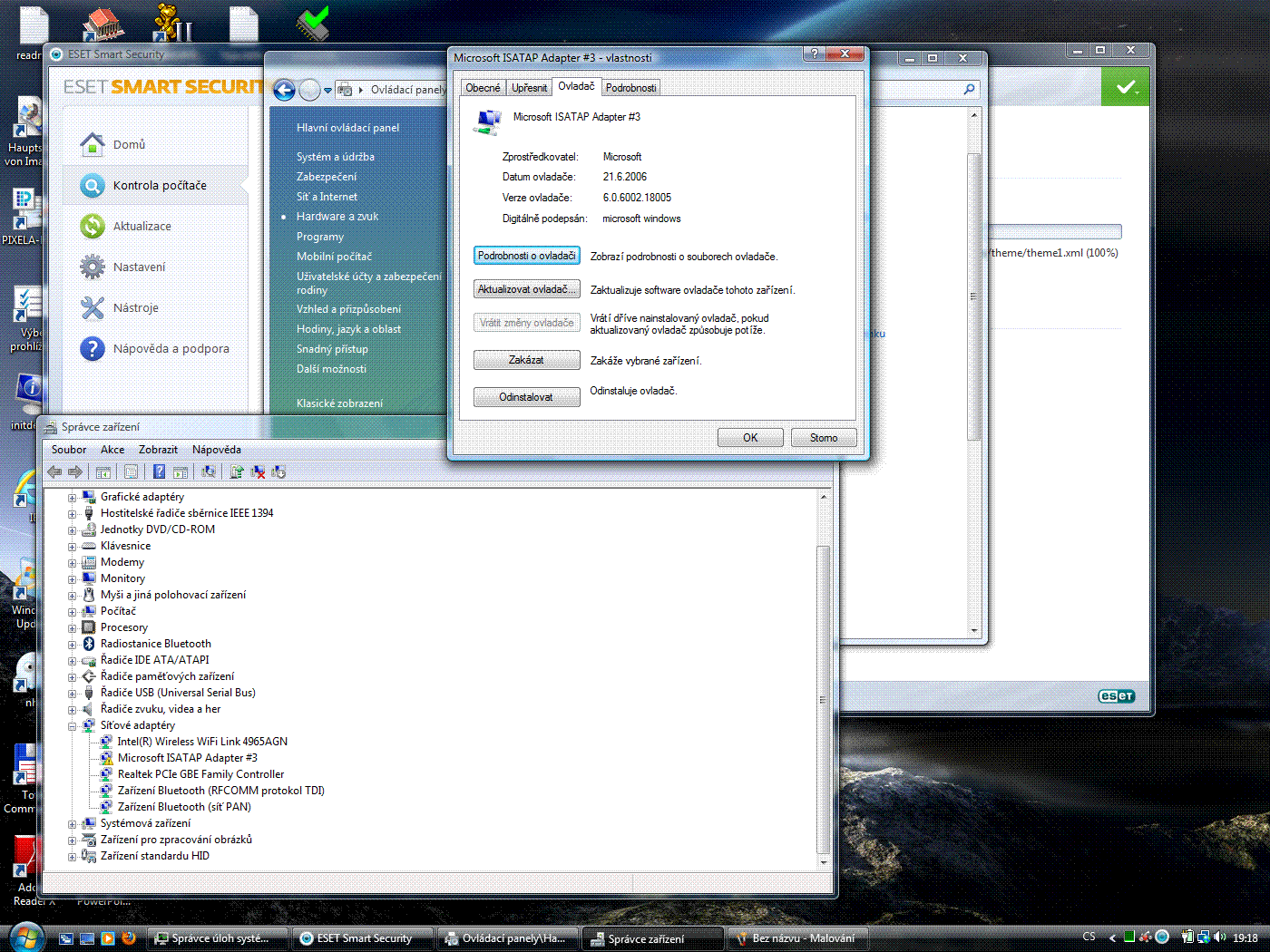Viewport: 1270px width, 952px height.
Task: Click scan for hardware changes toolbar icon
Action: tap(209, 471)
